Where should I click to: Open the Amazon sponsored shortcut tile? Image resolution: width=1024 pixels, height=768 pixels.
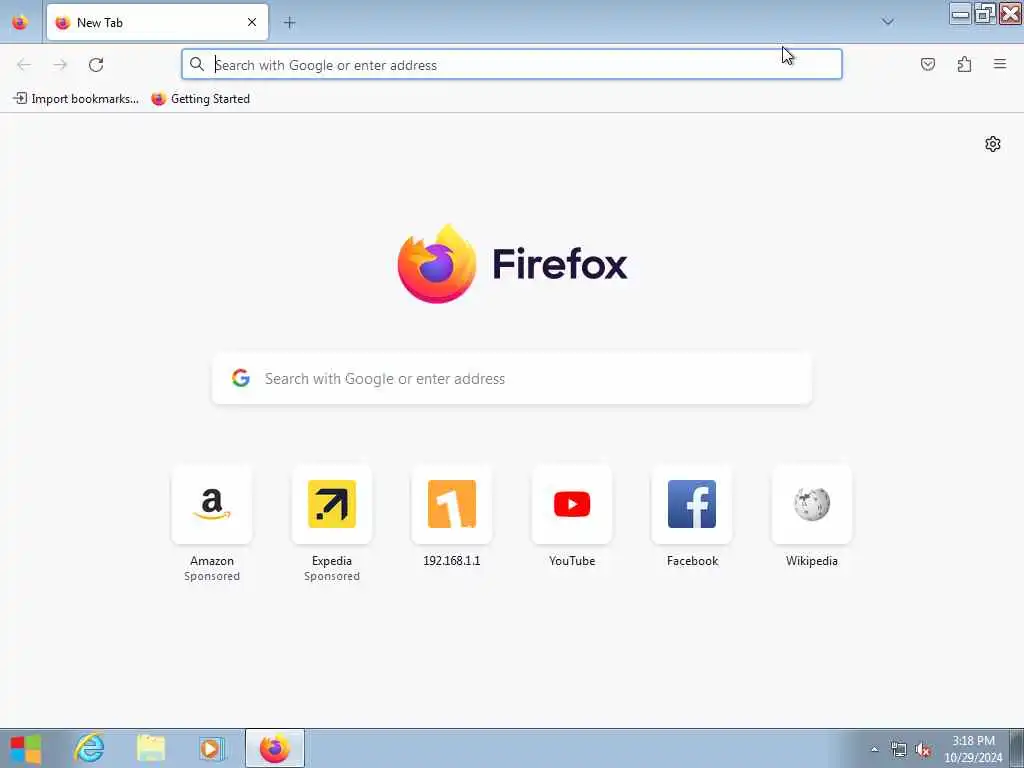[212, 504]
